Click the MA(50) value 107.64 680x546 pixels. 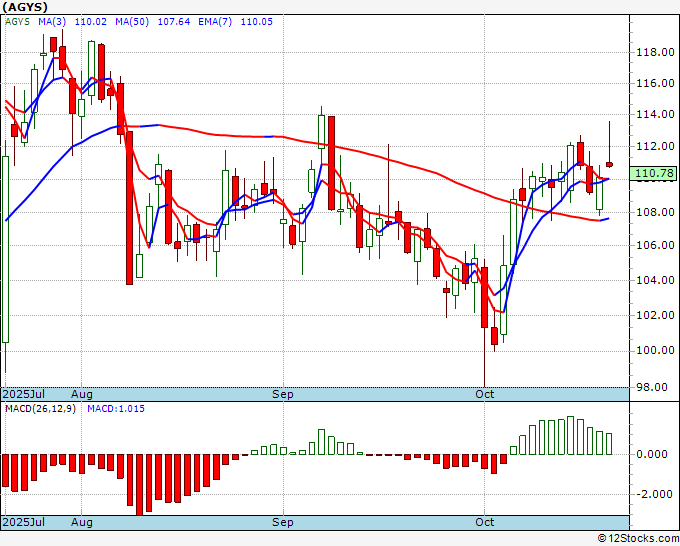click(173, 22)
